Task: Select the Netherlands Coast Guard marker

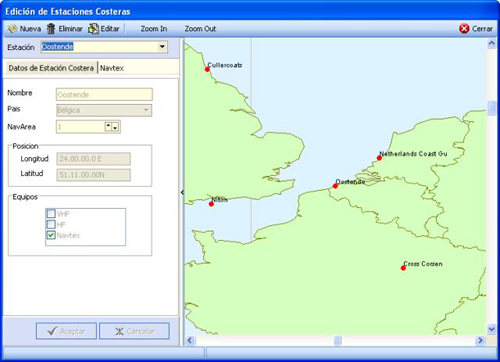Action: click(x=379, y=158)
